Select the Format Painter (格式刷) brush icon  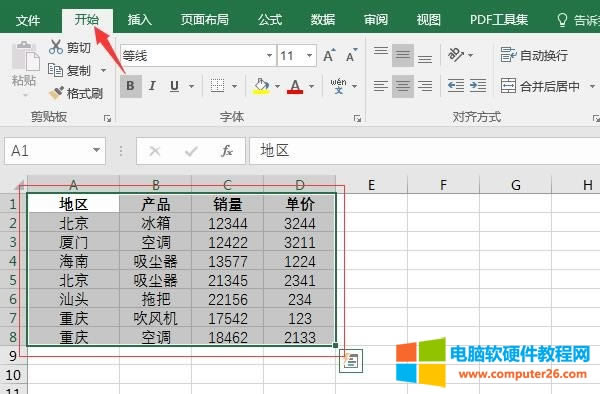pyautogui.click(x=56, y=93)
